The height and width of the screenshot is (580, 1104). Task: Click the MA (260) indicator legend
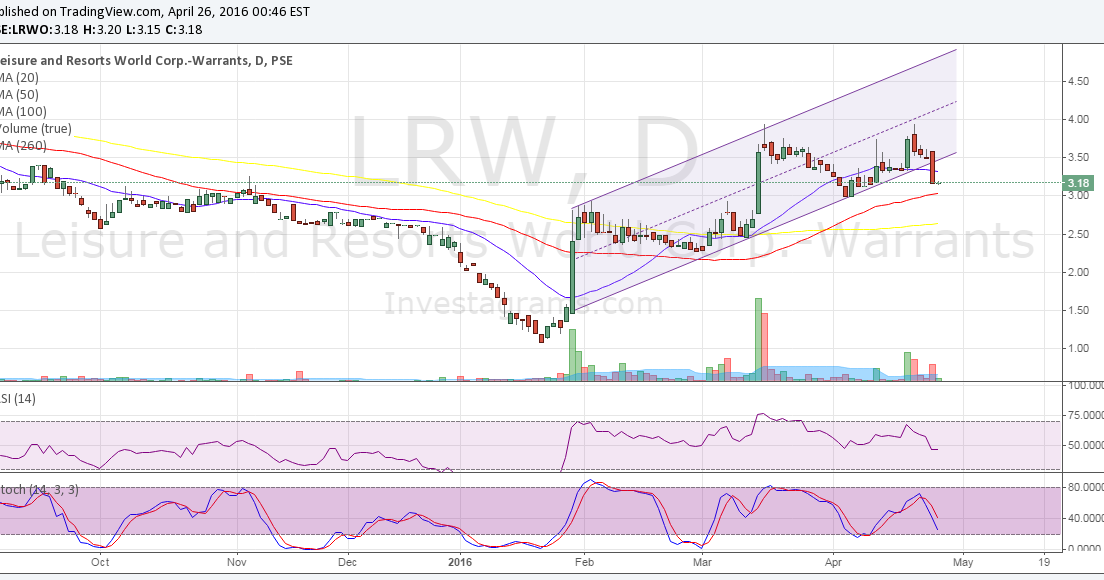[23, 145]
